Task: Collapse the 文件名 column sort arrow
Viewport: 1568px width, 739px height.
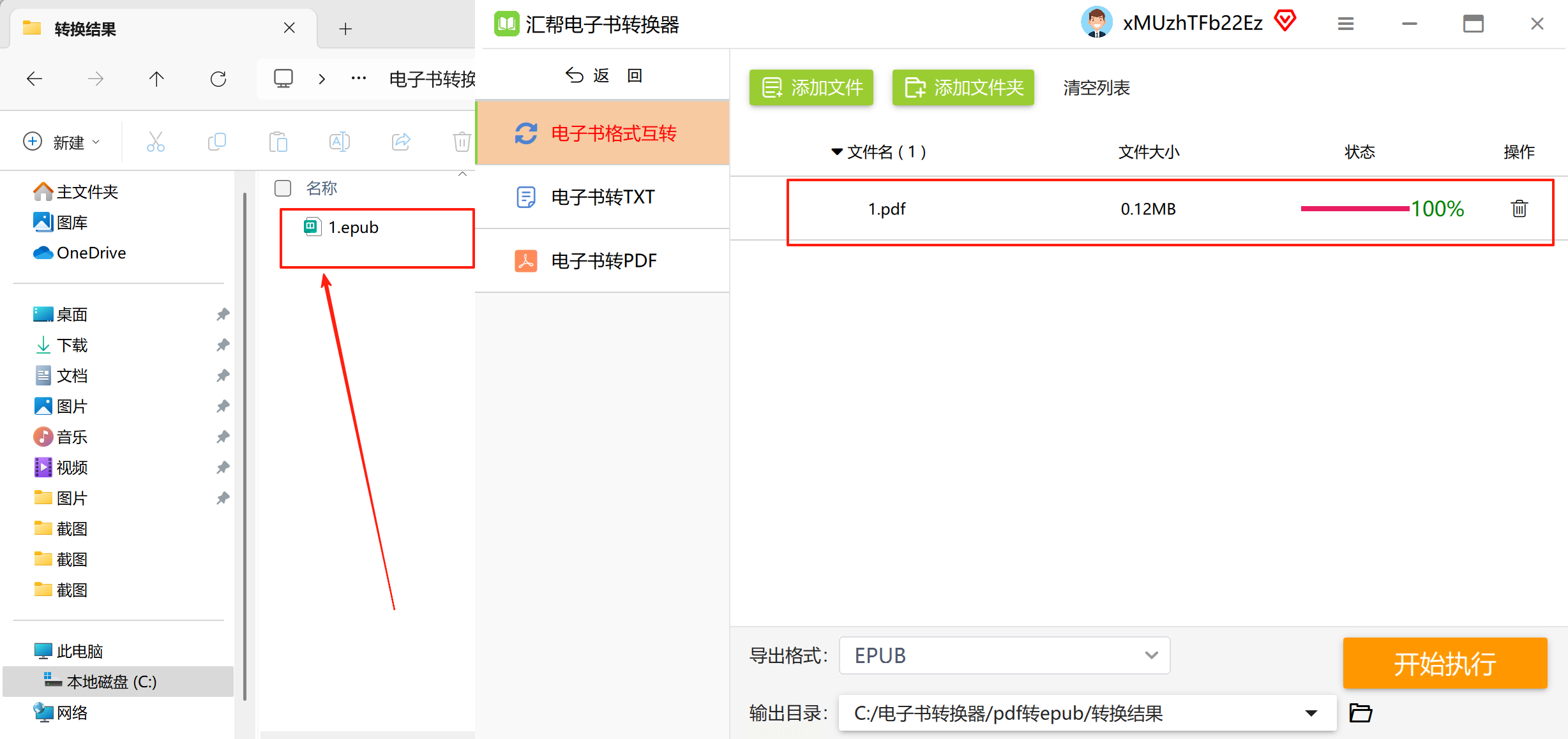Action: coord(836,152)
